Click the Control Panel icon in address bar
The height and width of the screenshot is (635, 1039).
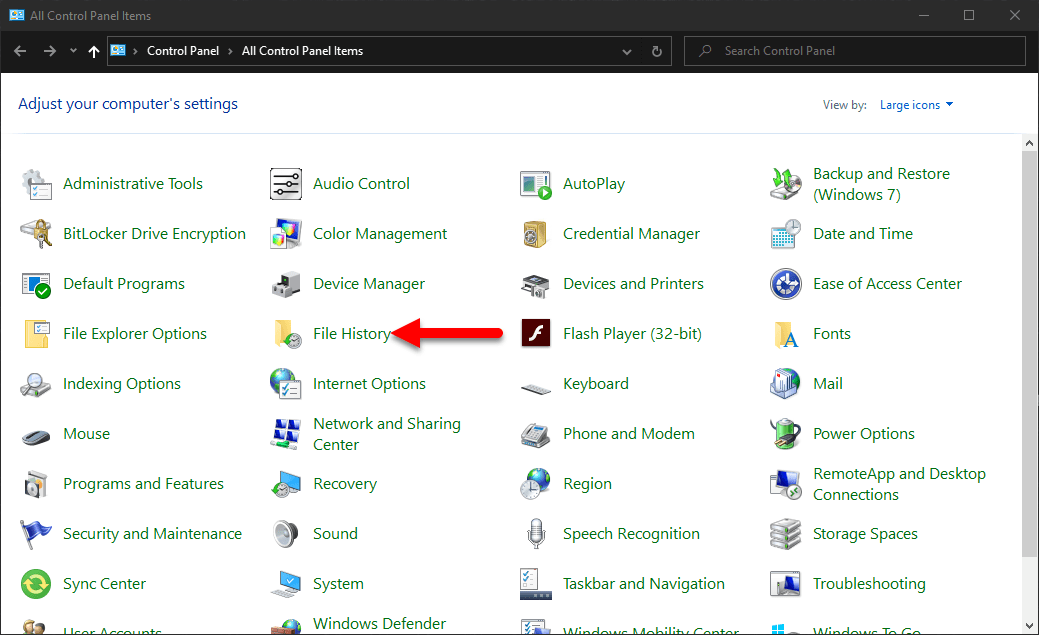tap(118, 50)
